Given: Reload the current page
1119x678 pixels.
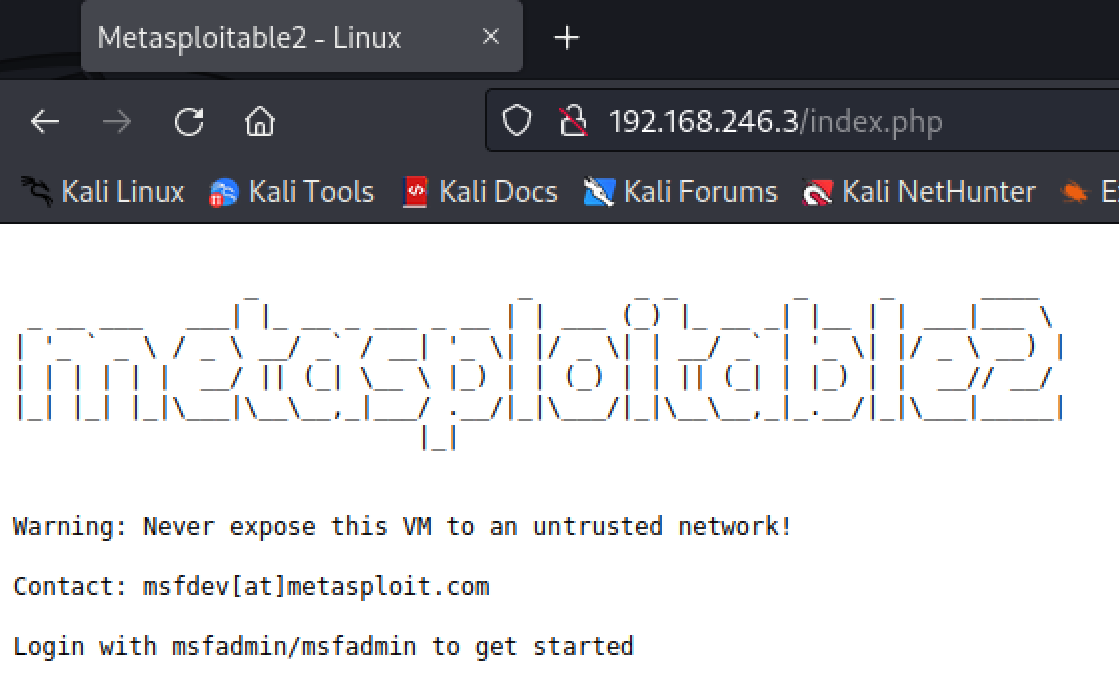Looking at the screenshot, I should (x=189, y=122).
